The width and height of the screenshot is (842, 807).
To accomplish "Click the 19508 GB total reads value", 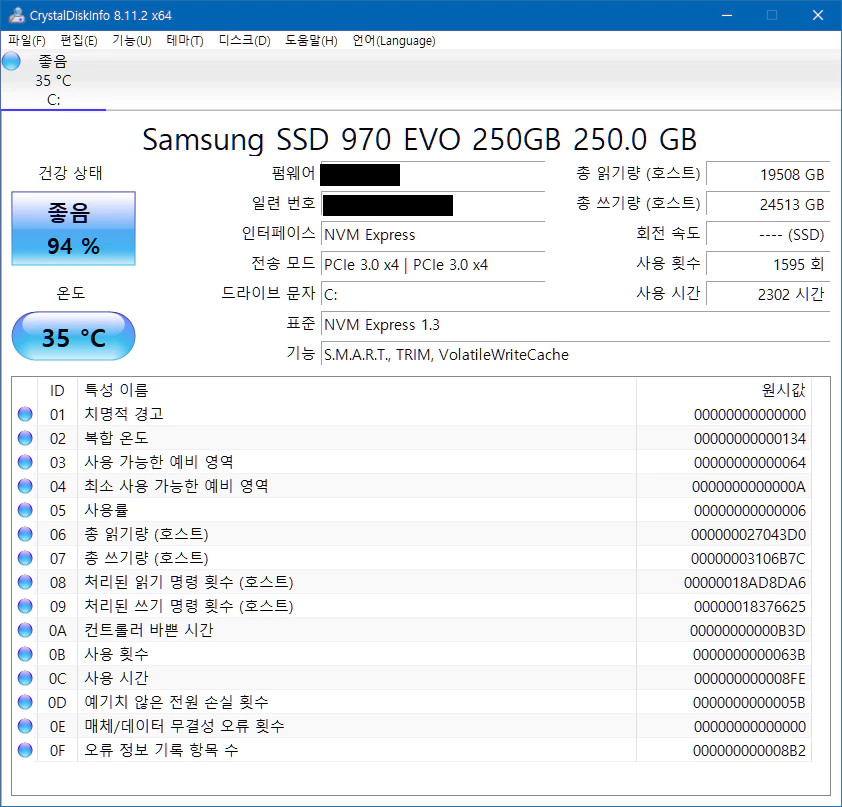I will 768,175.
